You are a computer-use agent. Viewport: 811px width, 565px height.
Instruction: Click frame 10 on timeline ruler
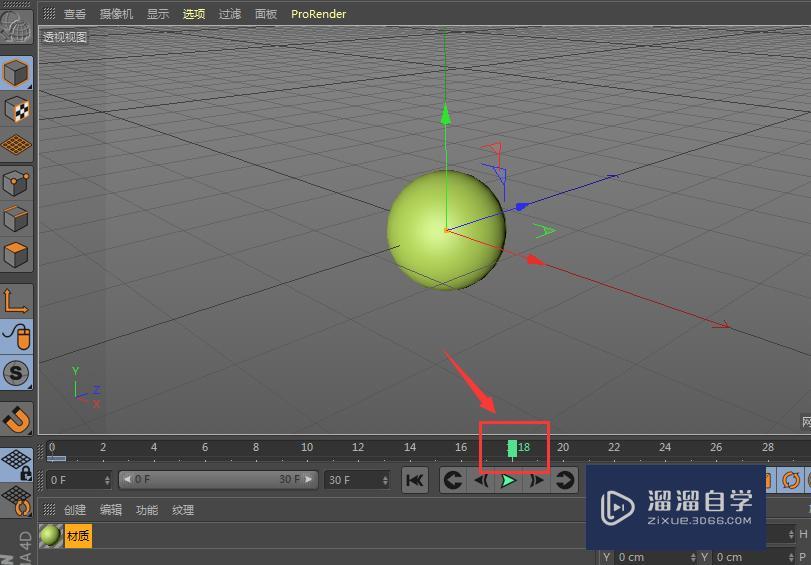[x=307, y=447]
